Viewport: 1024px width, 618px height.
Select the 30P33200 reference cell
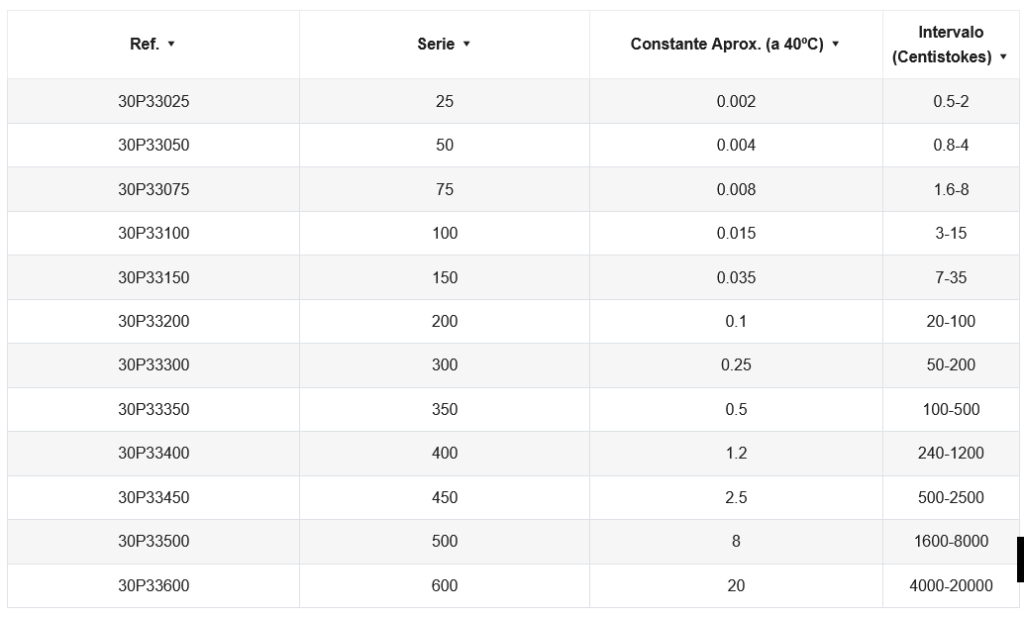153,321
